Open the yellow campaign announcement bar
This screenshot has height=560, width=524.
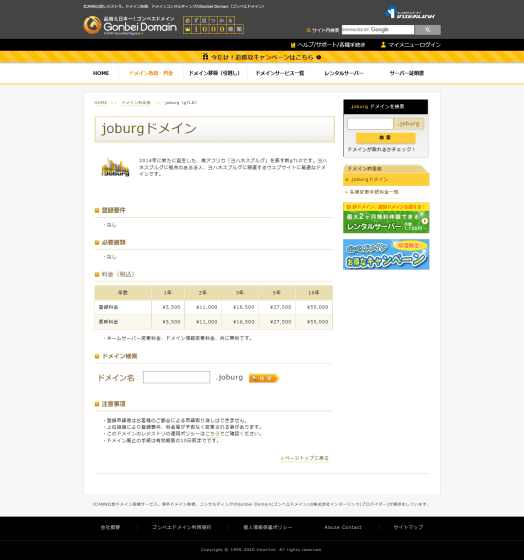(x=262, y=57)
